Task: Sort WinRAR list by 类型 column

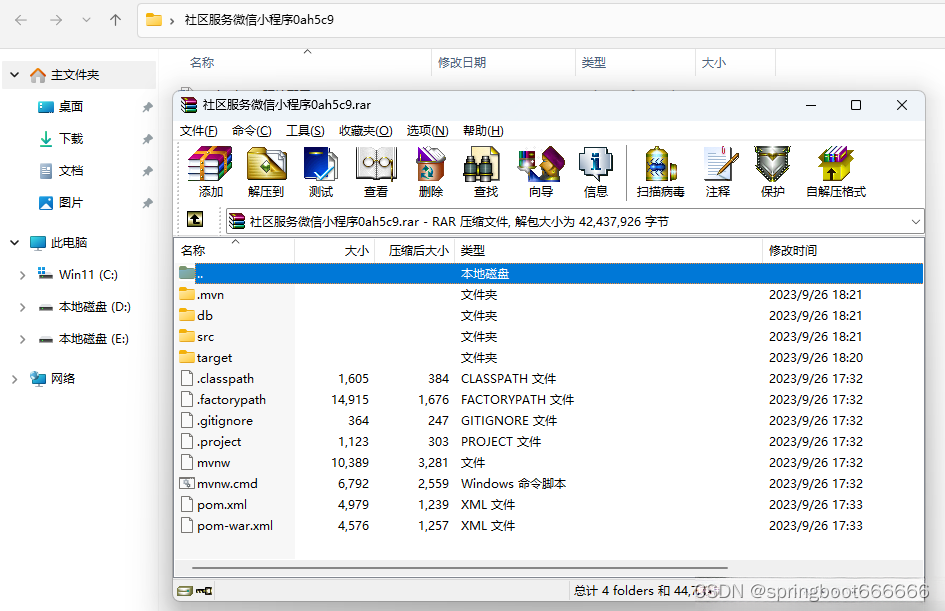Action: tap(608, 251)
